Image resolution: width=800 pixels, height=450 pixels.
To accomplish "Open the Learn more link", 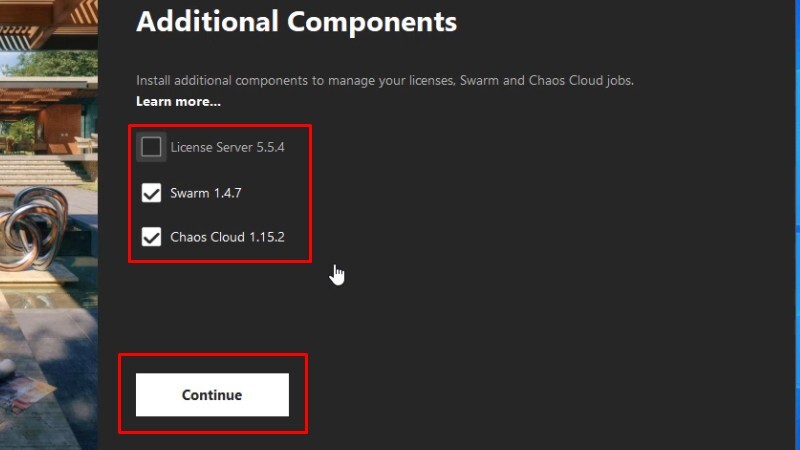I will click(178, 102).
